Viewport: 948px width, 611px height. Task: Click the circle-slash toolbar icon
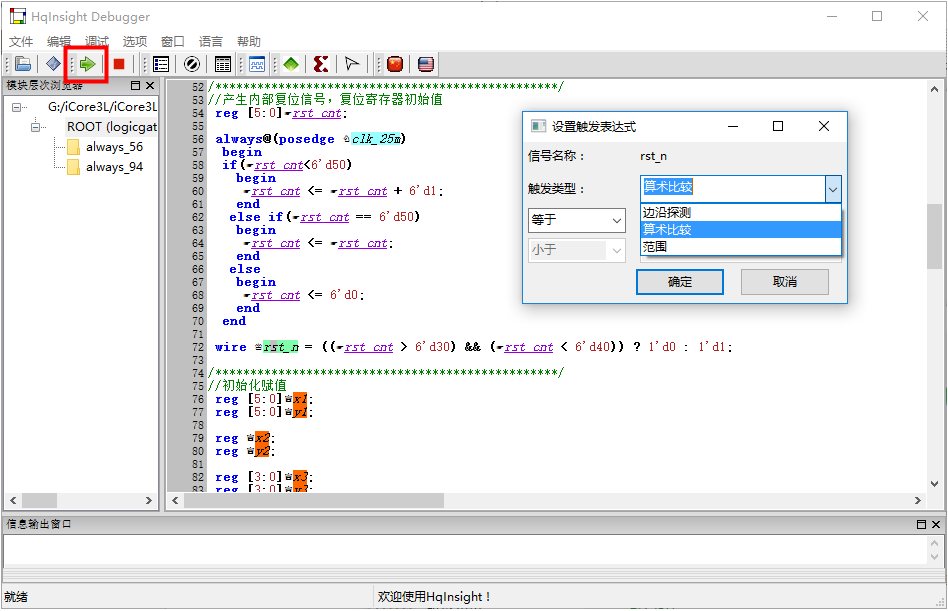tap(192, 64)
